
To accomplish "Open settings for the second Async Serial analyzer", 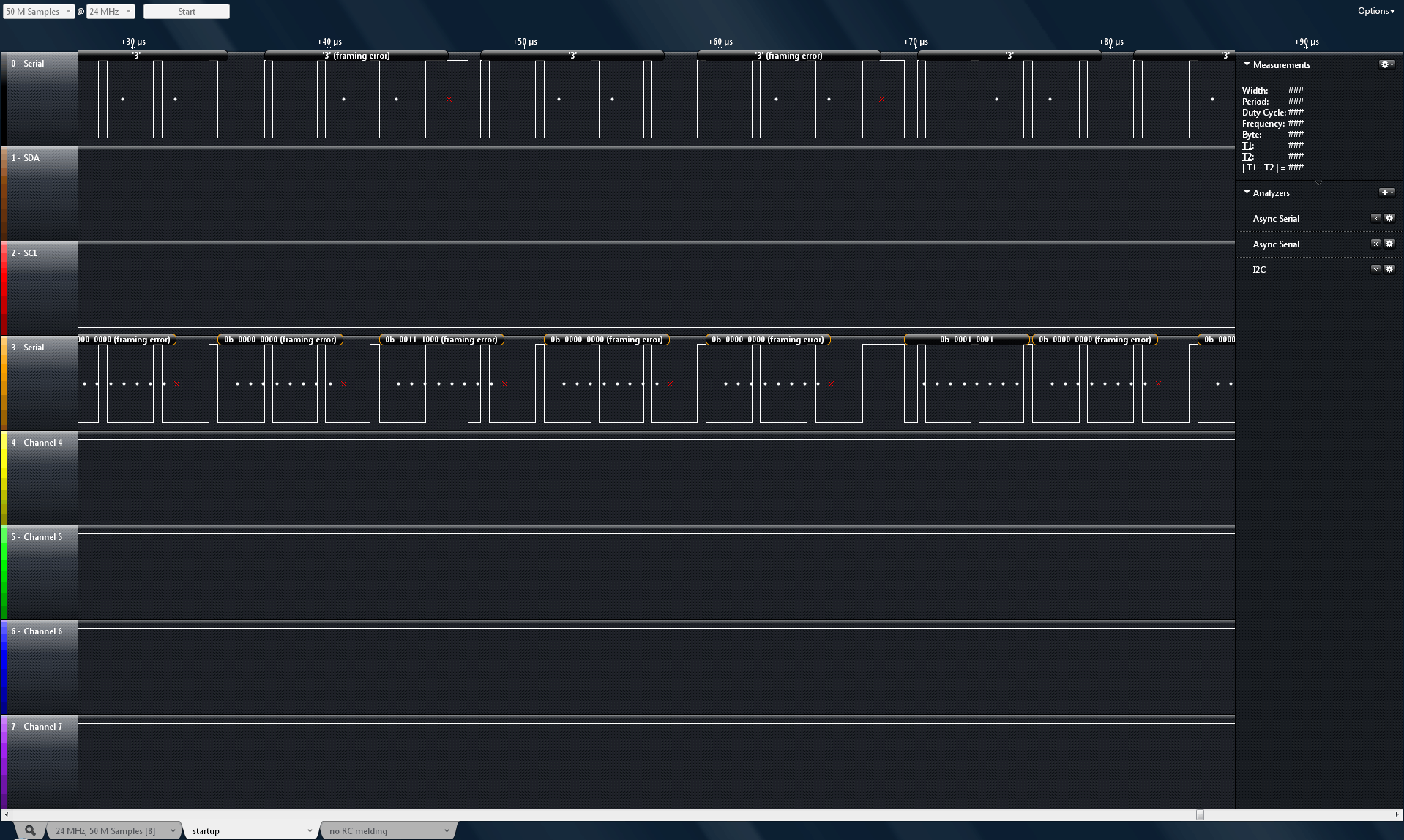I will (1389, 244).
